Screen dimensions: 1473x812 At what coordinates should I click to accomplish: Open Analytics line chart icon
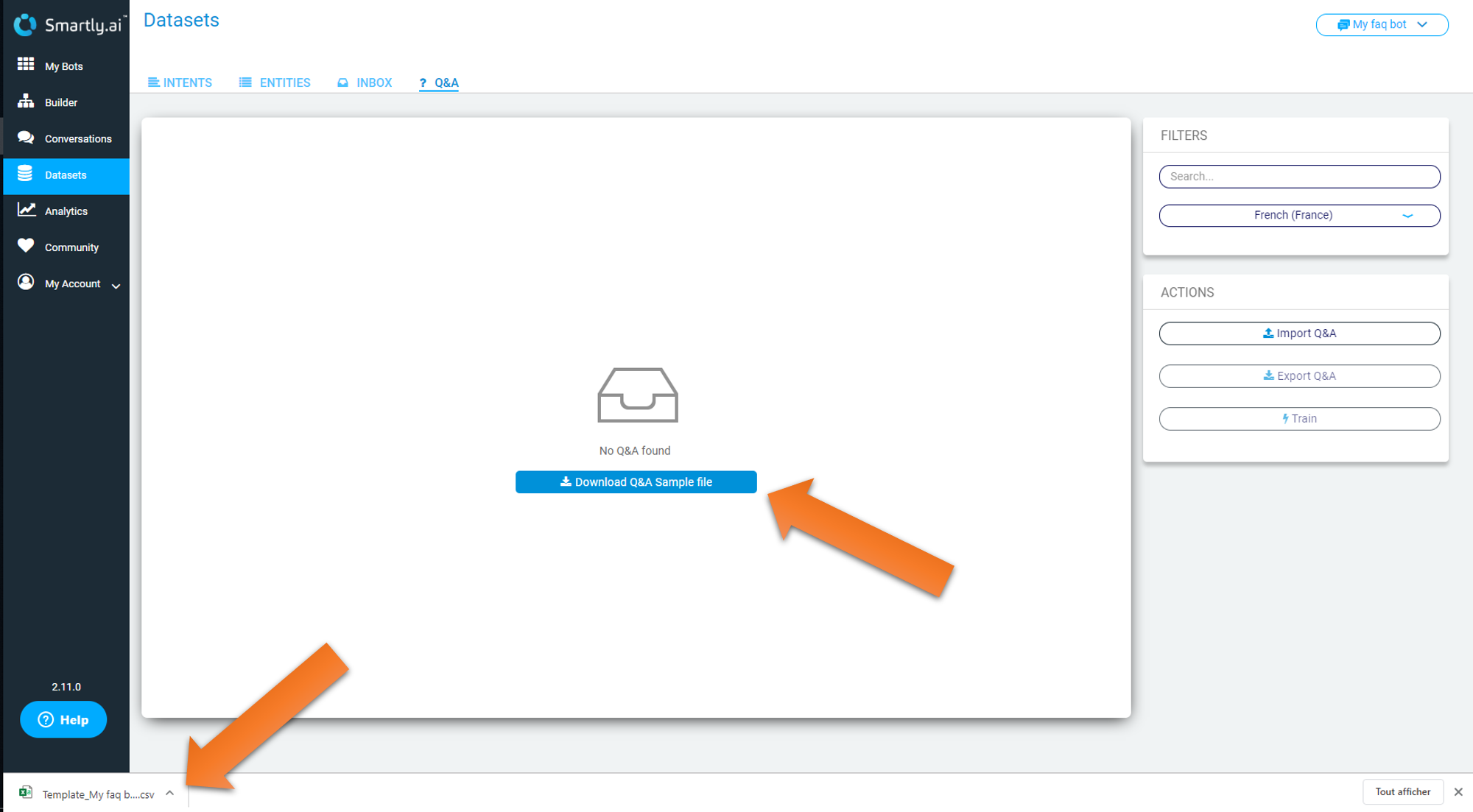point(27,210)
